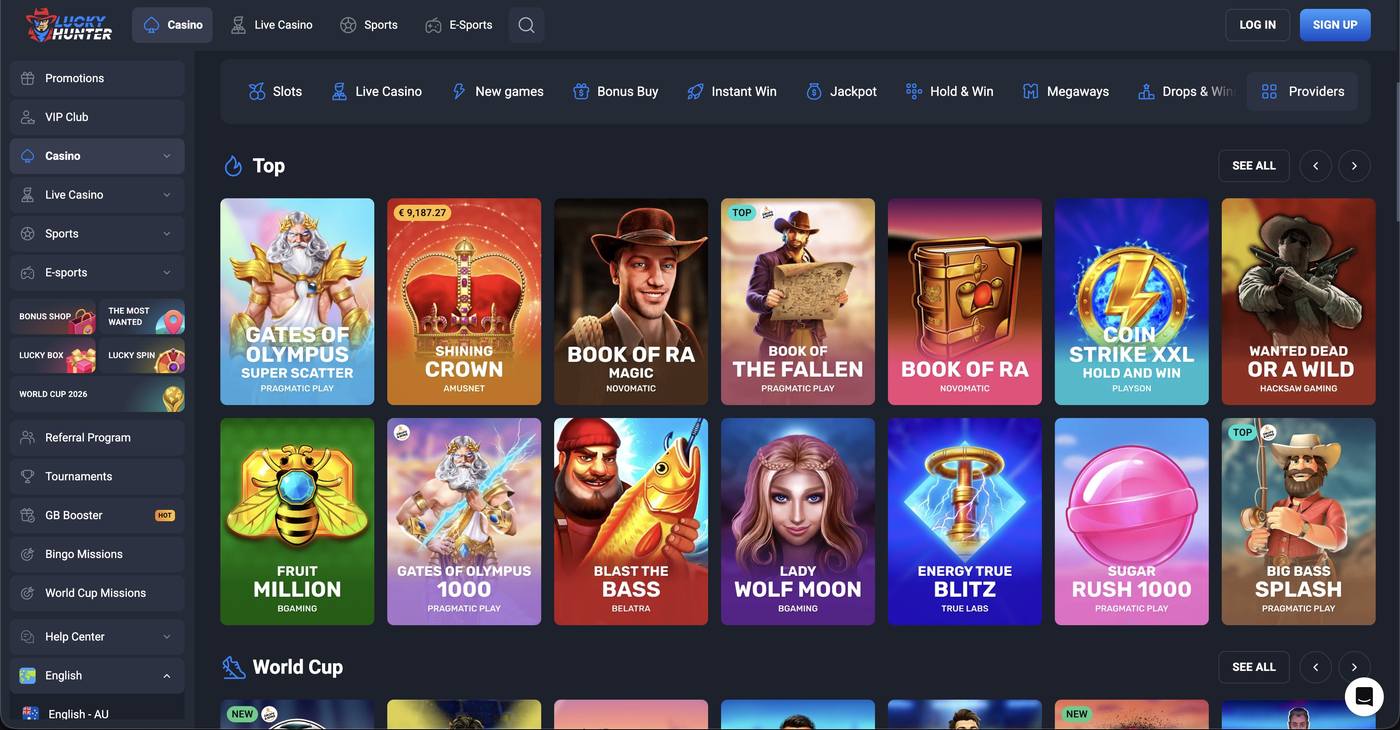Click the Instant Win rocket icon
Image resolution: width=1400 pixels, height=730 pixels.
point(695,91)
